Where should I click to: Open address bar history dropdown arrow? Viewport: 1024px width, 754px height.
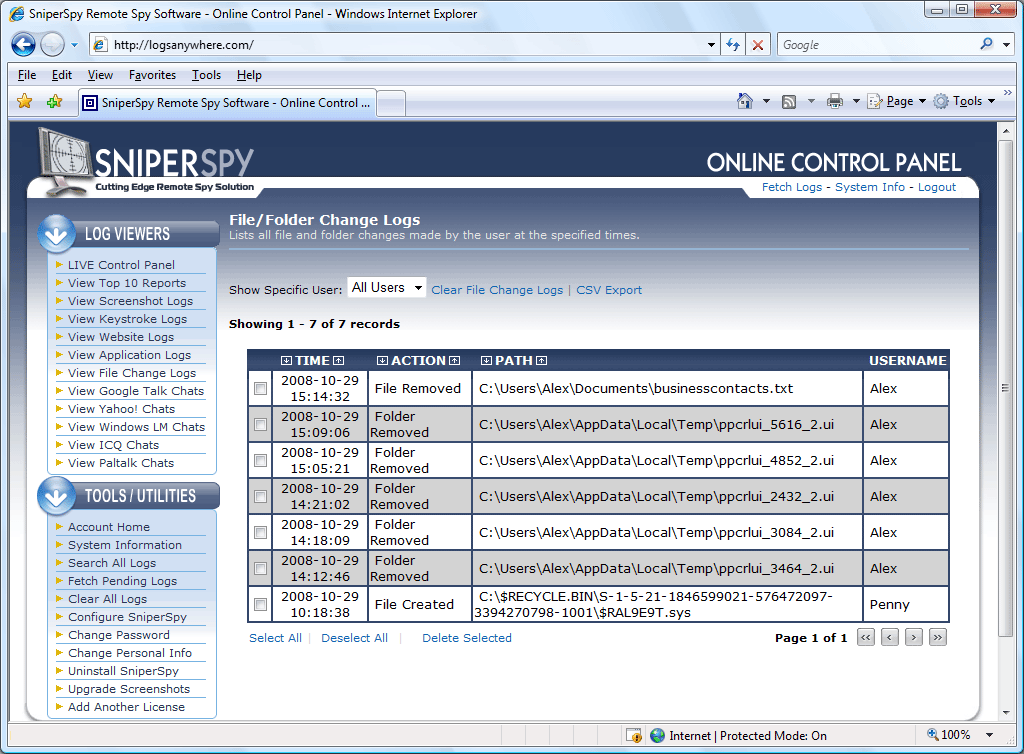(x=711, y=45)
